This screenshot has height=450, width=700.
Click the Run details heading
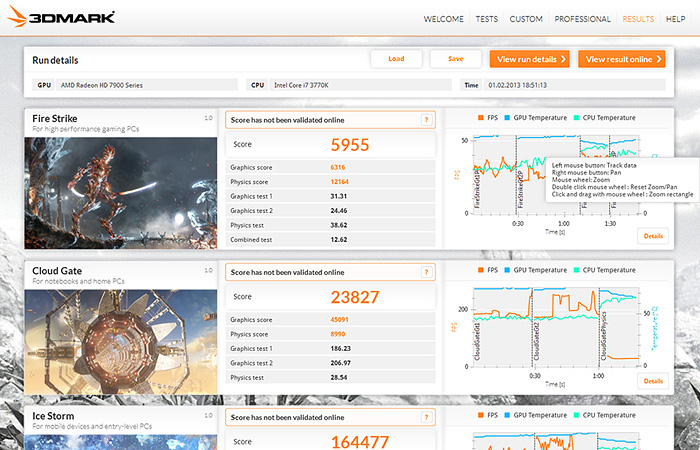[x=55, y=60]
